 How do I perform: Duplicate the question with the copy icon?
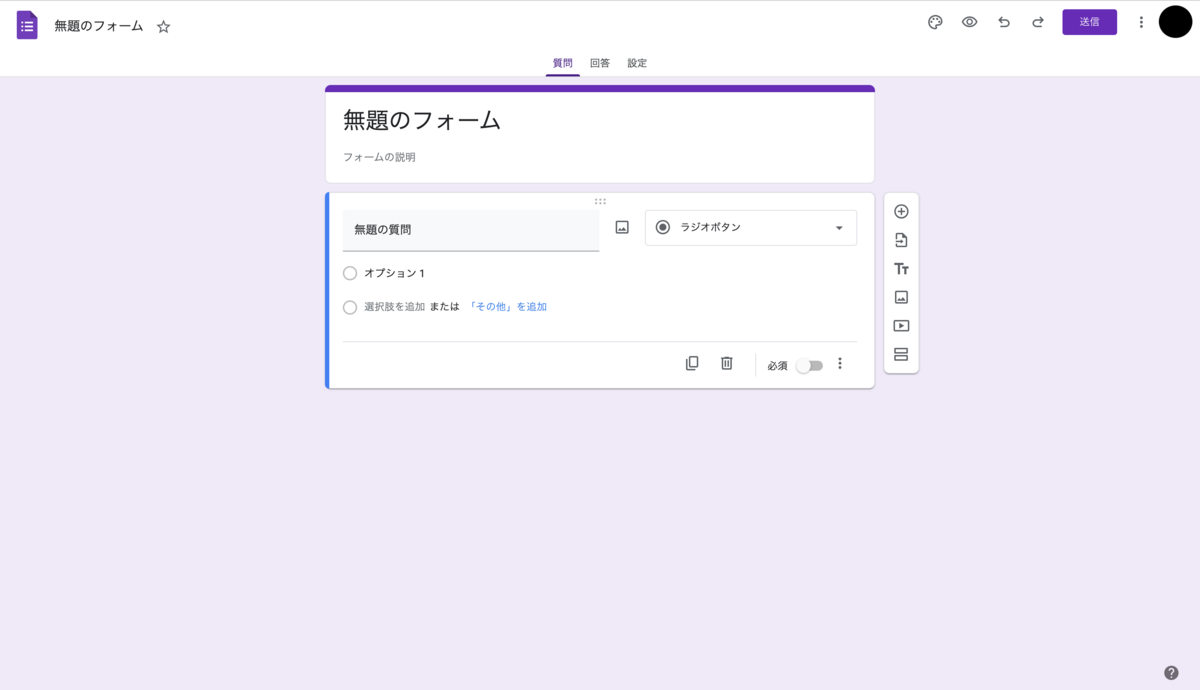coord(692,363)
